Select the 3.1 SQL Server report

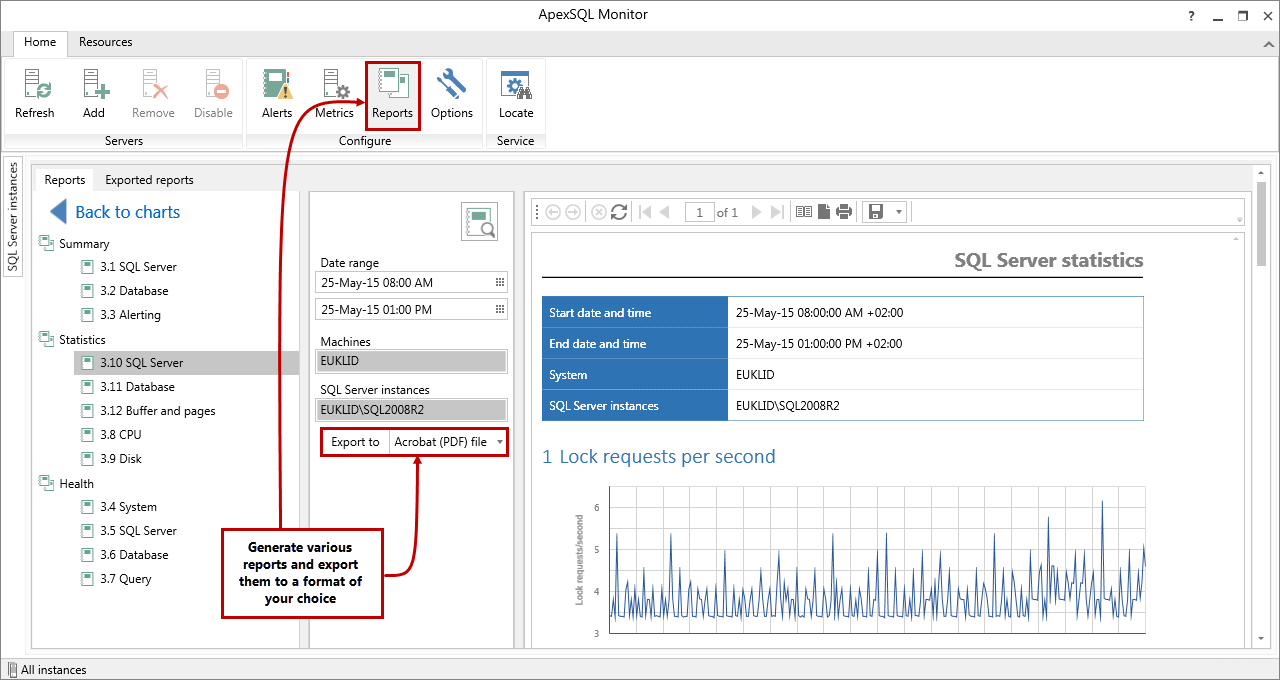138,267
